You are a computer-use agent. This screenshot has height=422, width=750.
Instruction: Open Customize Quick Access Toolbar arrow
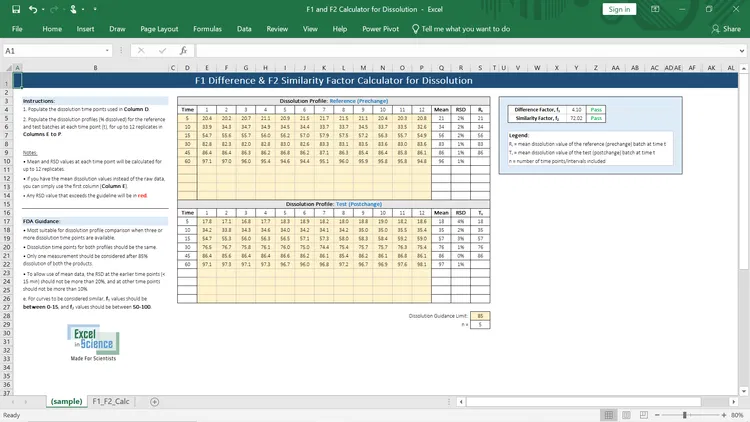coord(95,9)
